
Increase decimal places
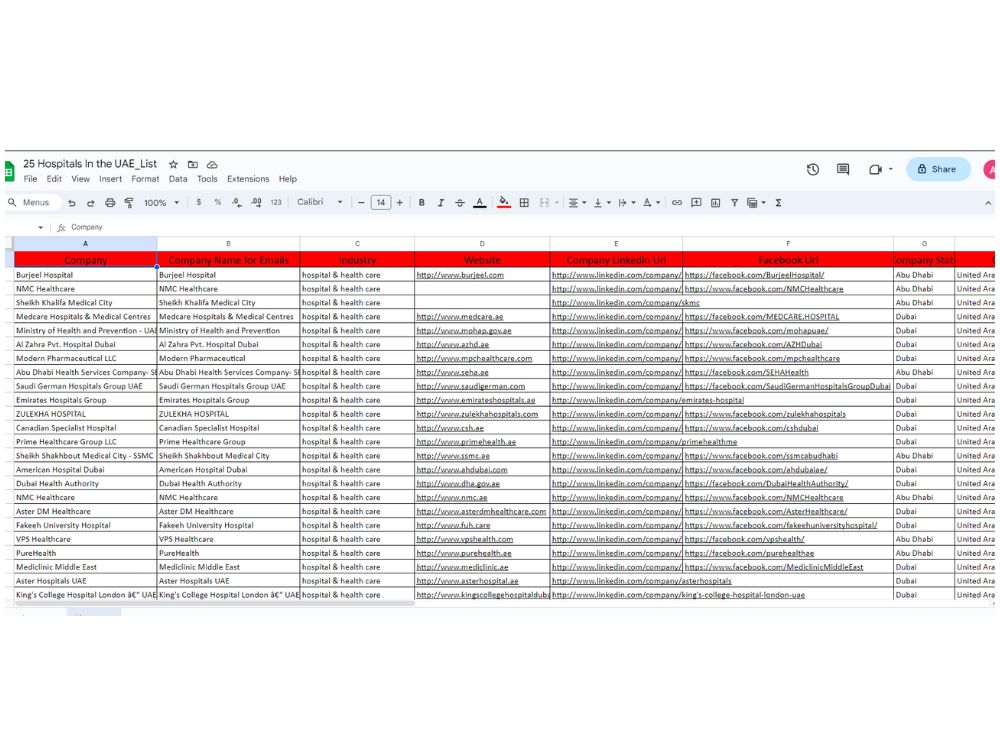click(x=256, y=202)
